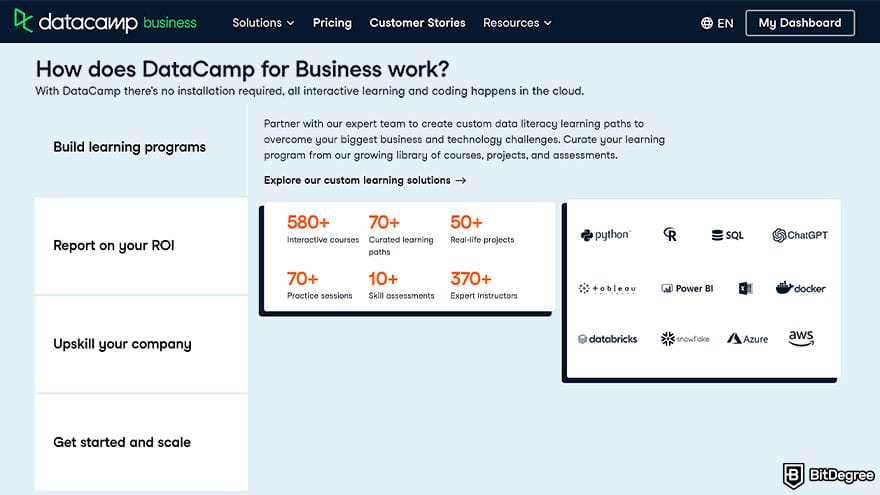Select the Upskill your company tab
Viewport: 880px width, 495px height.
(141, 344)
